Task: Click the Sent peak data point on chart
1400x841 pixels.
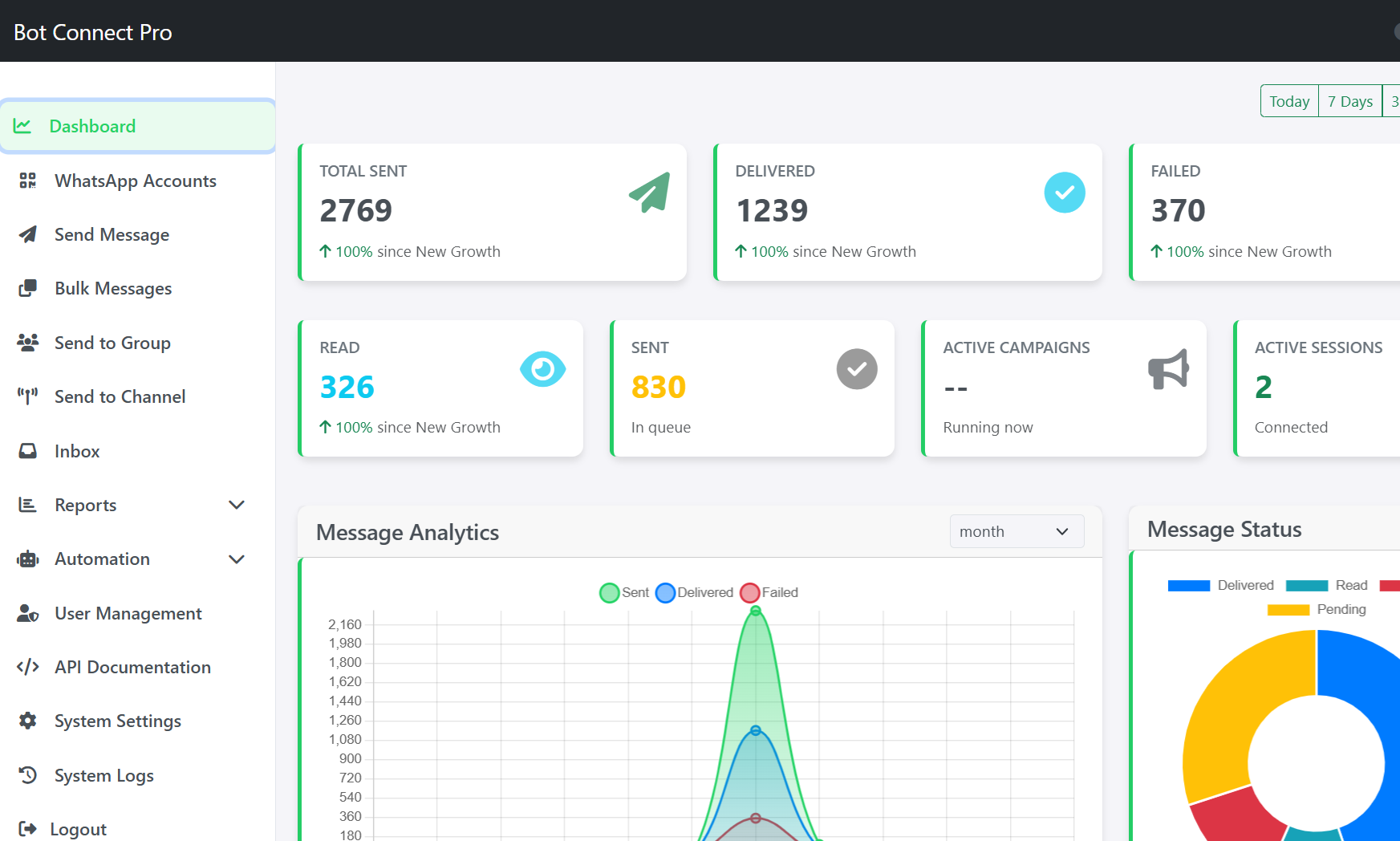Action: (x=756, y=611)
